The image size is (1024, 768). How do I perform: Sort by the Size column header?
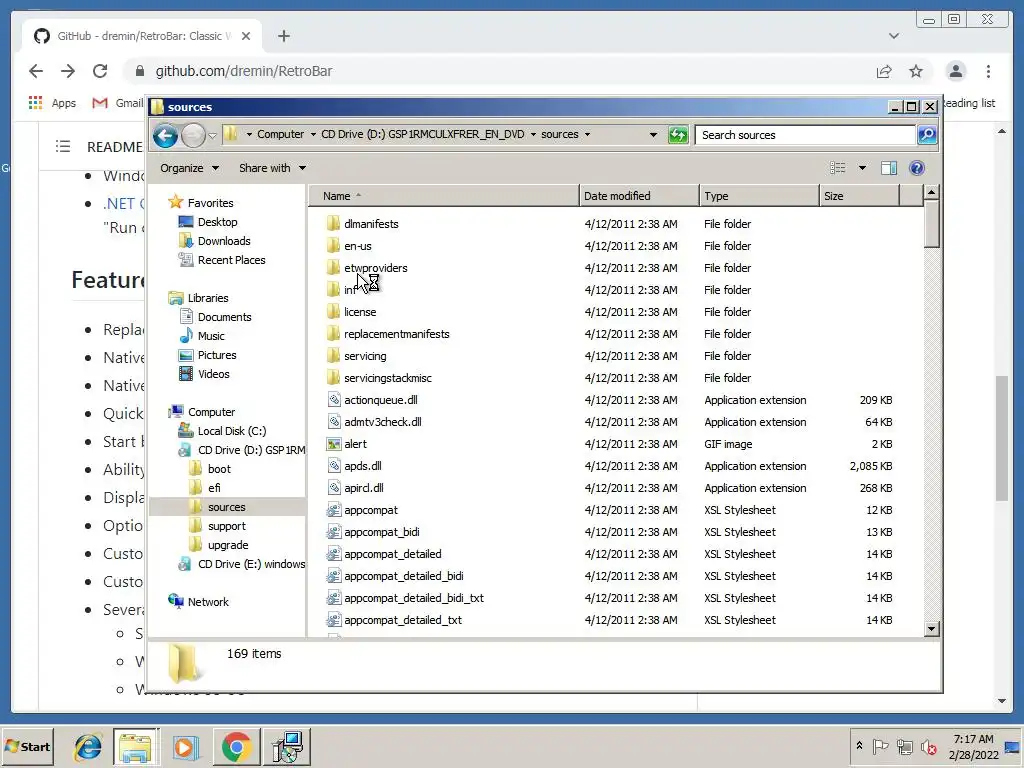pyautogui.click(x=859, y=196)
